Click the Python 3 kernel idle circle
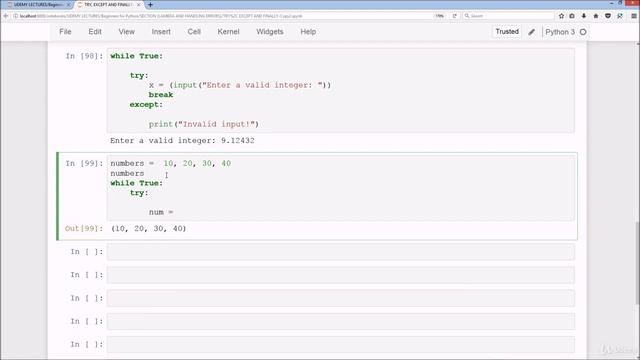 pos(583,32)
